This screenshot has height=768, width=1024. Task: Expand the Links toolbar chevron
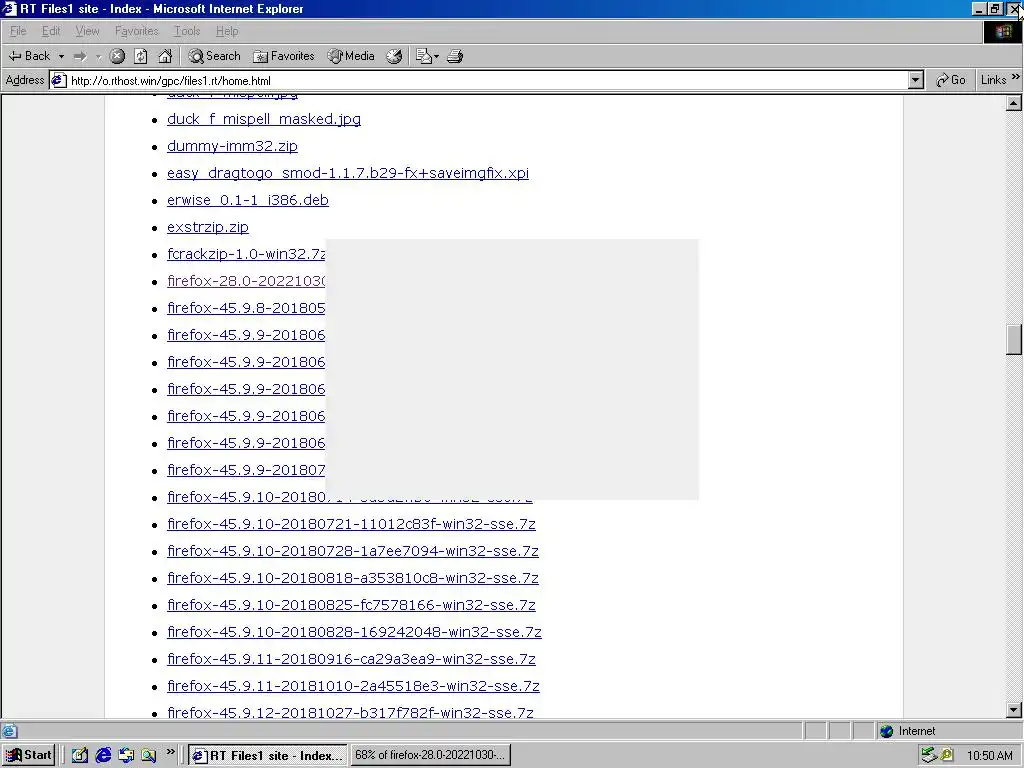[1016, 77]
